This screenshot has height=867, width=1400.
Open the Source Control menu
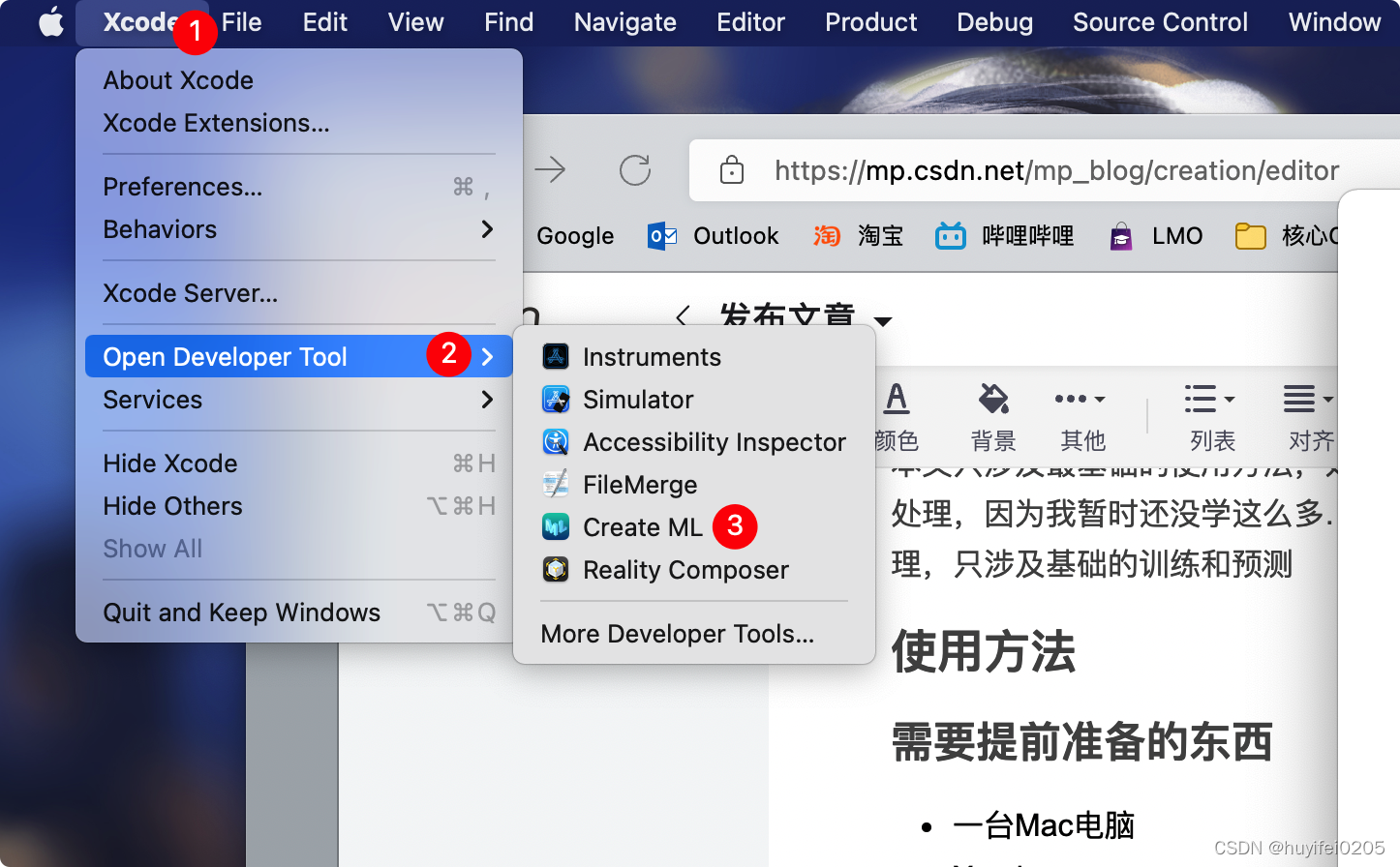[x=1160, y=21]
